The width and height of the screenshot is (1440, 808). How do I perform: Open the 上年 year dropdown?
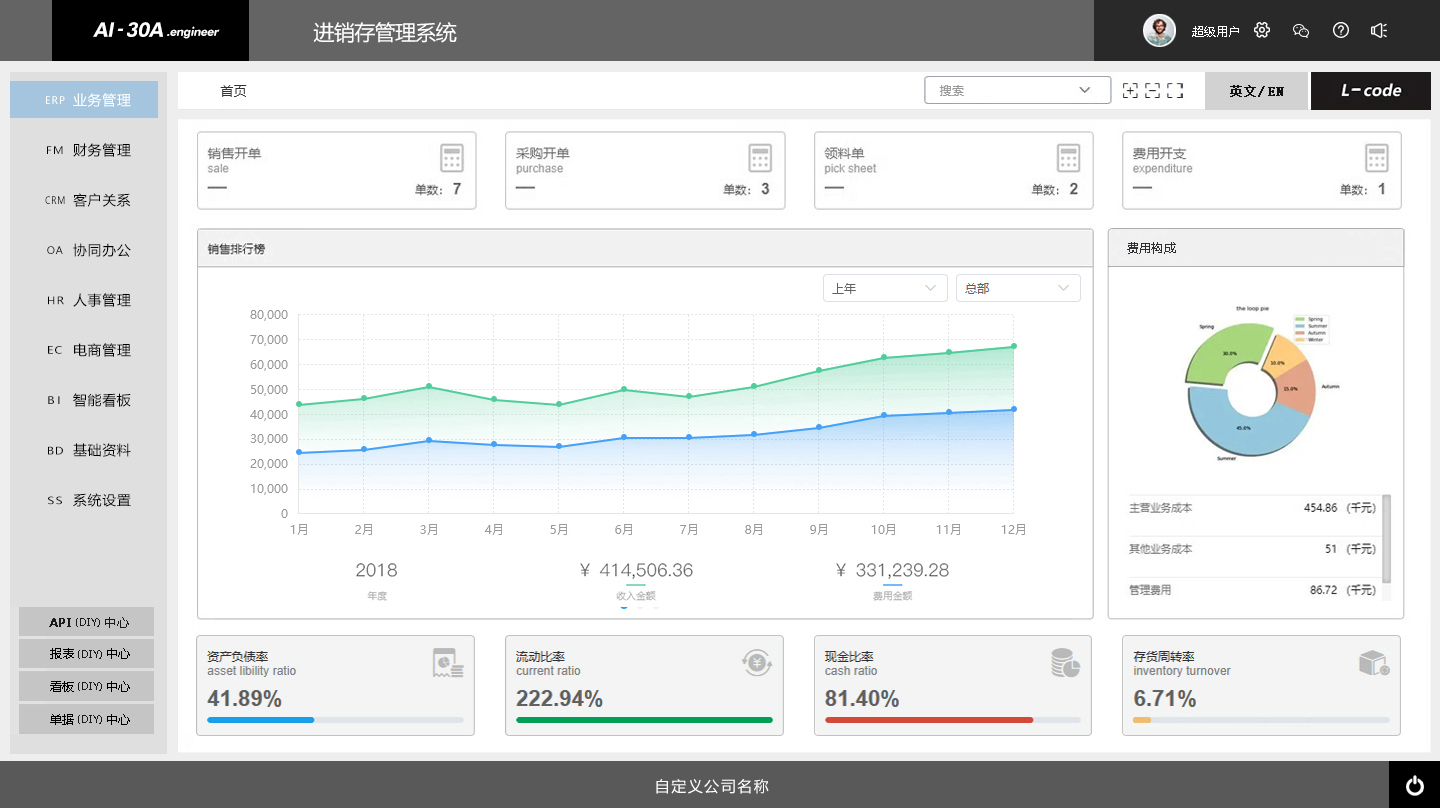[884, 288]
